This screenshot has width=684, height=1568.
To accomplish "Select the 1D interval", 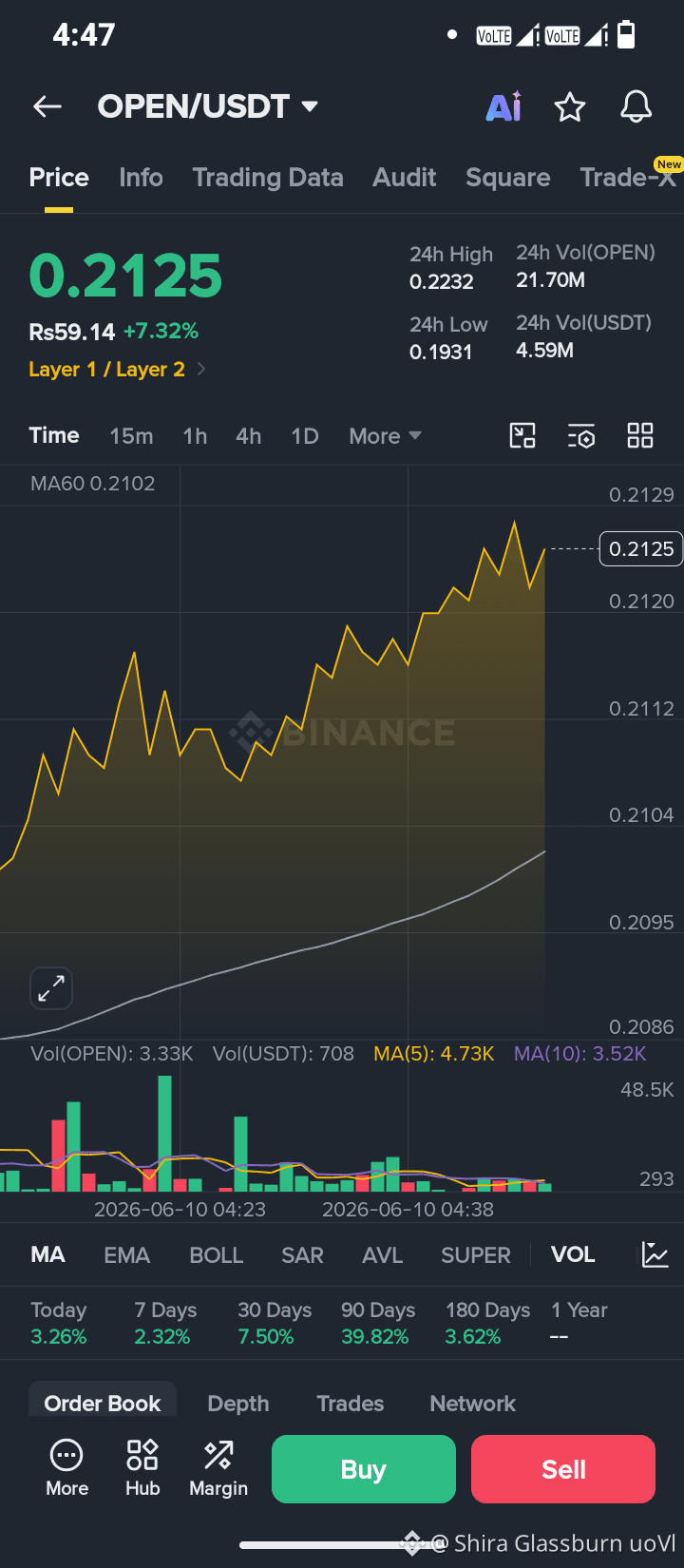I will (x=305, y=436).
